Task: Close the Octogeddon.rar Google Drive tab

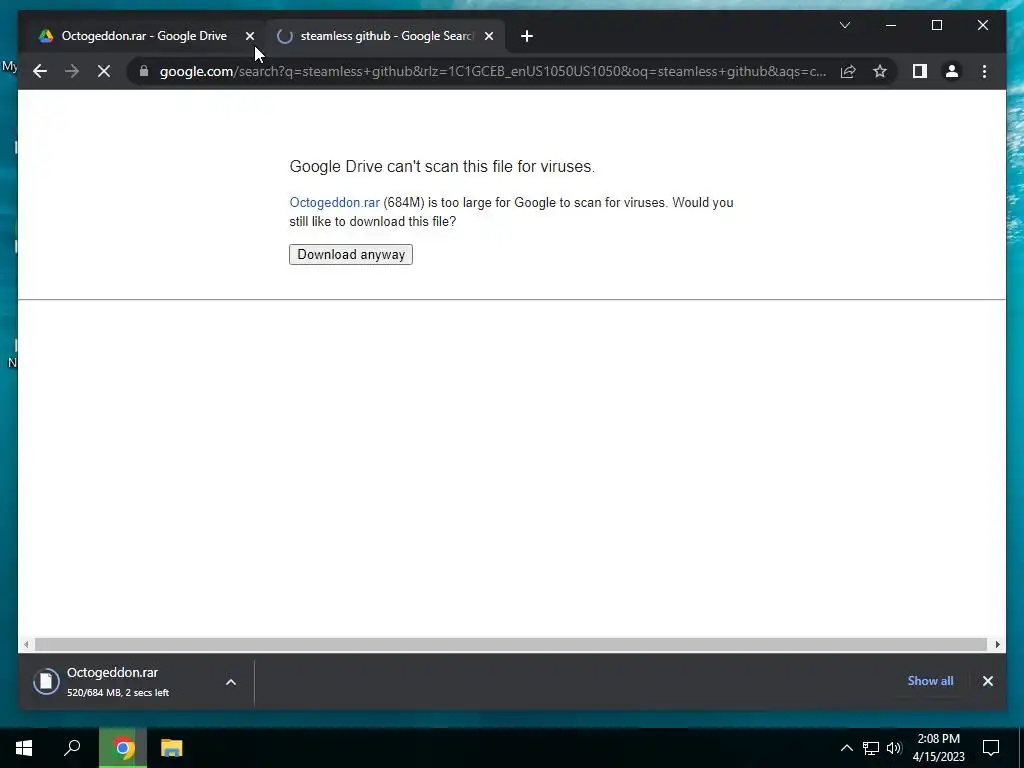Action: (249, 37)
